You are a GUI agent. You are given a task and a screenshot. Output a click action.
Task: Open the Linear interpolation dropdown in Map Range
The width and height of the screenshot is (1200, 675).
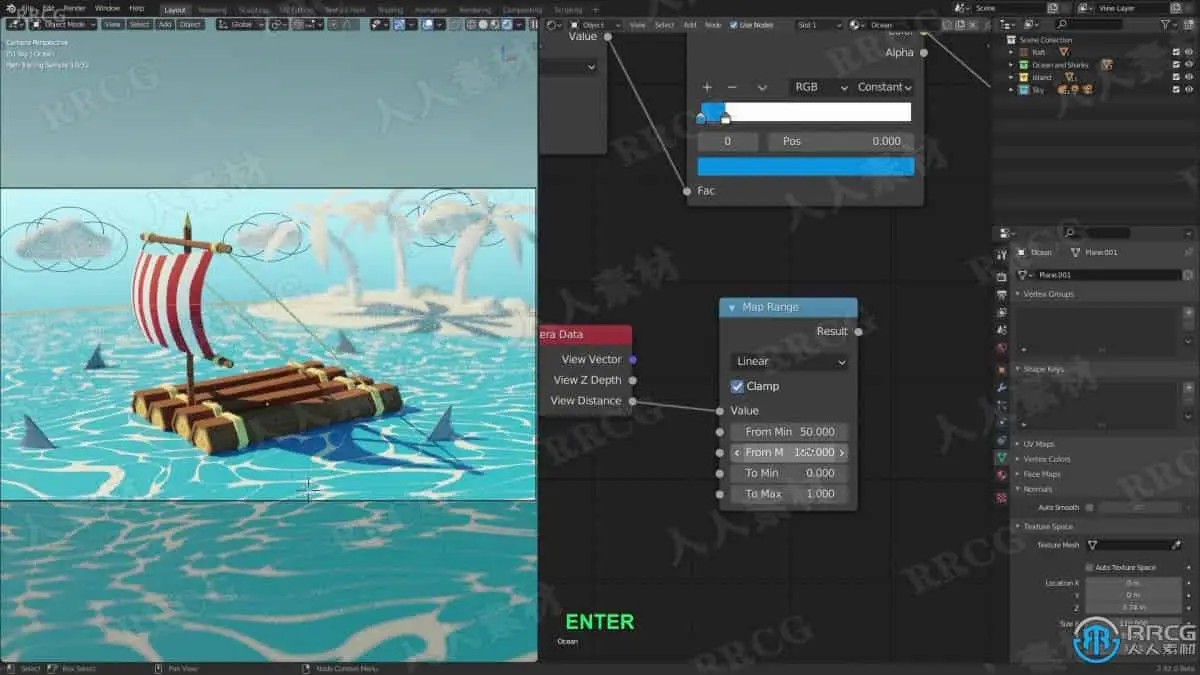point(788,361)
